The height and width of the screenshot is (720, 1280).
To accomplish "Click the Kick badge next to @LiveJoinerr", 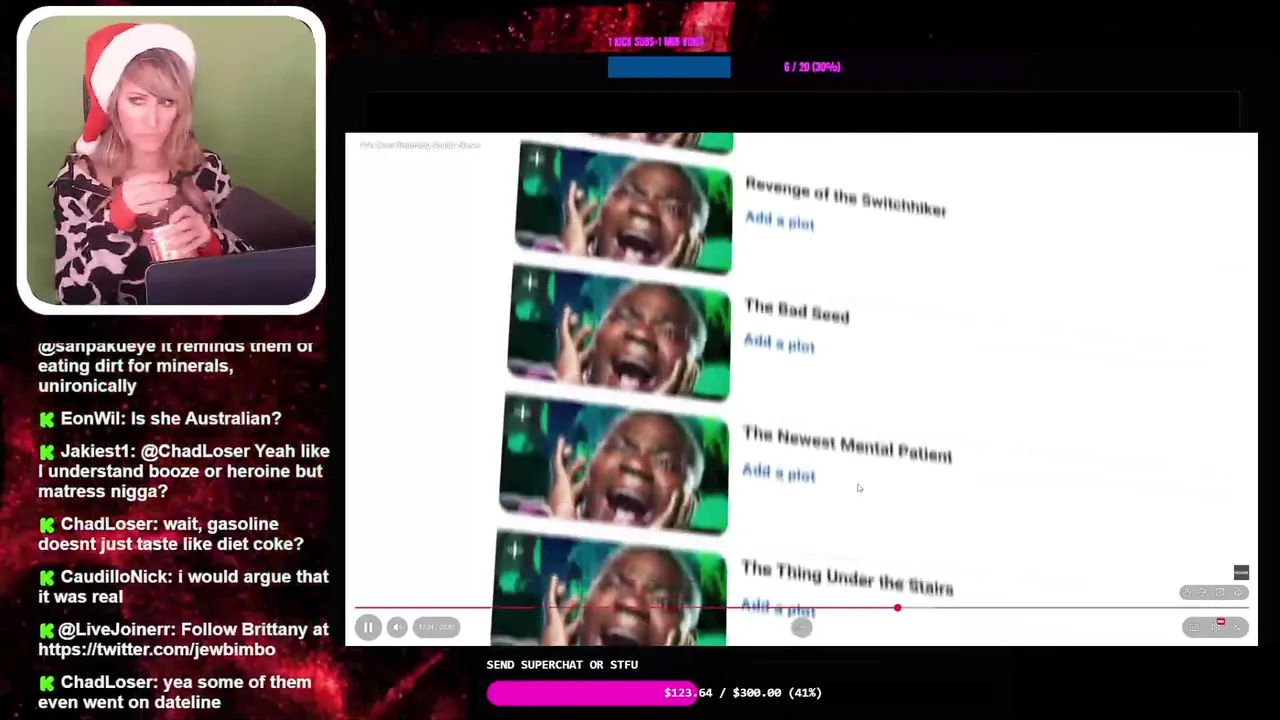I will [46, 630].
